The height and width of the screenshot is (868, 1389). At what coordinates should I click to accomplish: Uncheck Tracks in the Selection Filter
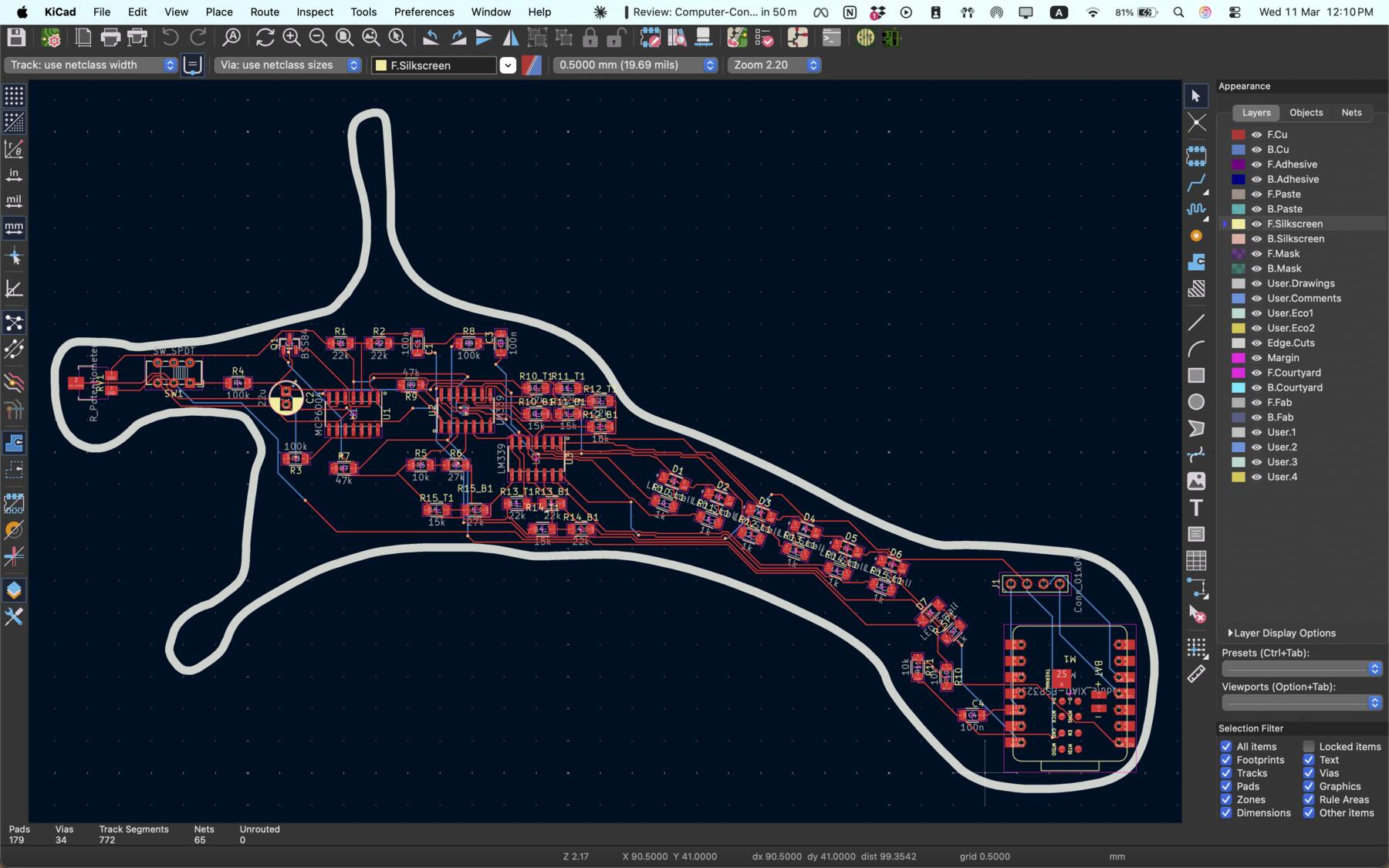click(x=1226, y=773)
